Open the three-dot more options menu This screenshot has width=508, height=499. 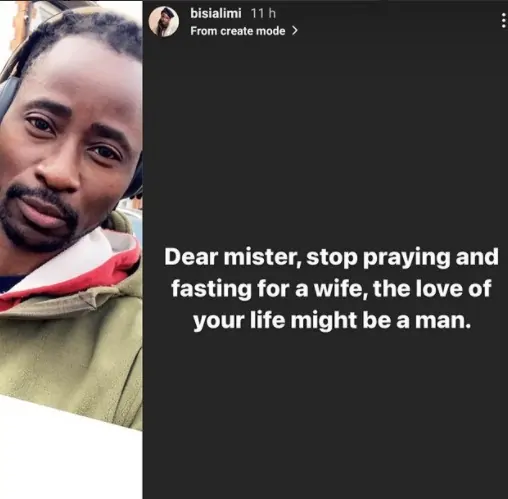503,21
